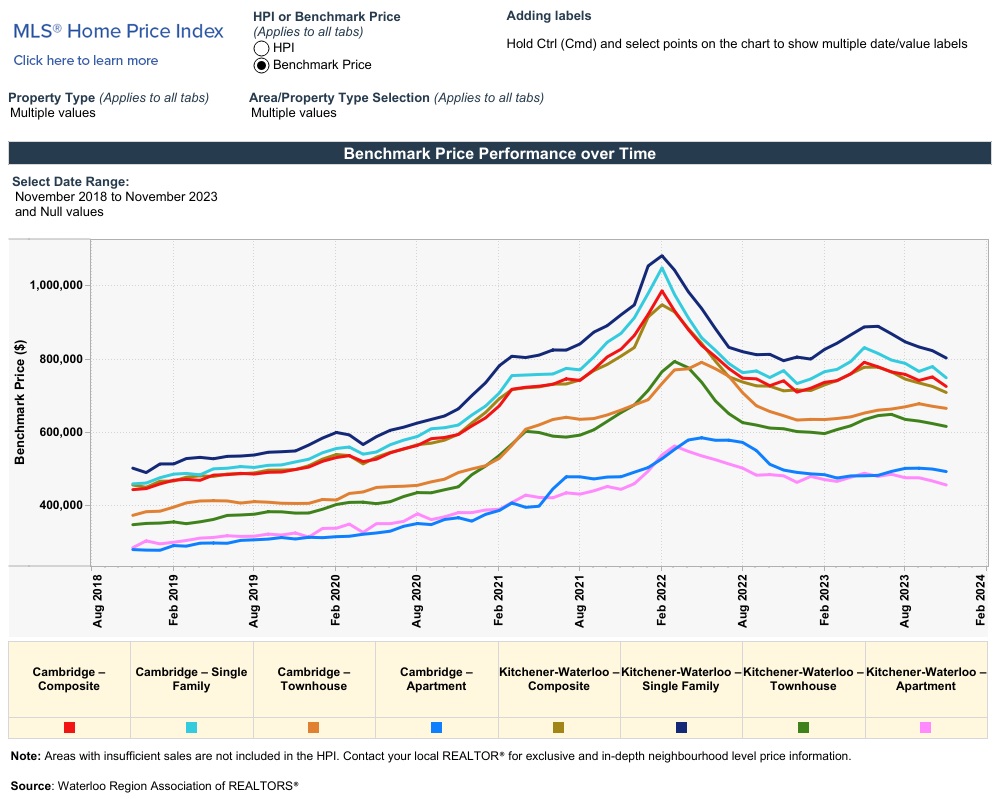The width and height of the screenshot is (998, 799).
Task: Click the red Cambridge Composite legend swatch
Action: (x=69, y=728)
